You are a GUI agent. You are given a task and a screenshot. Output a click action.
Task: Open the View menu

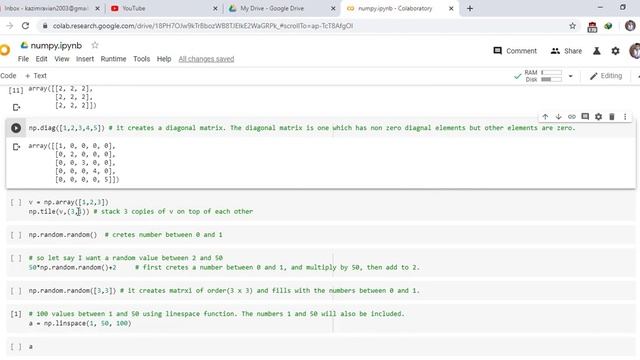coord(62,59)
